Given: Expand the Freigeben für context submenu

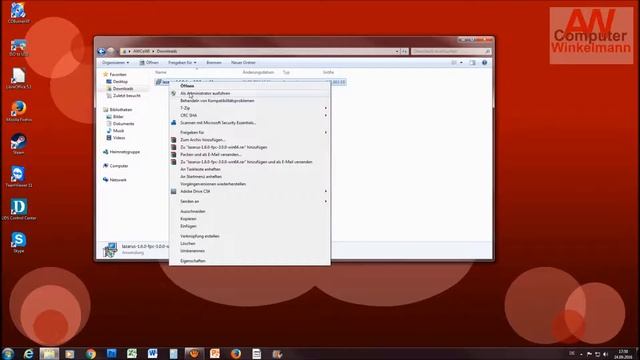Looking at the screenshot, I should coord(250,132).
